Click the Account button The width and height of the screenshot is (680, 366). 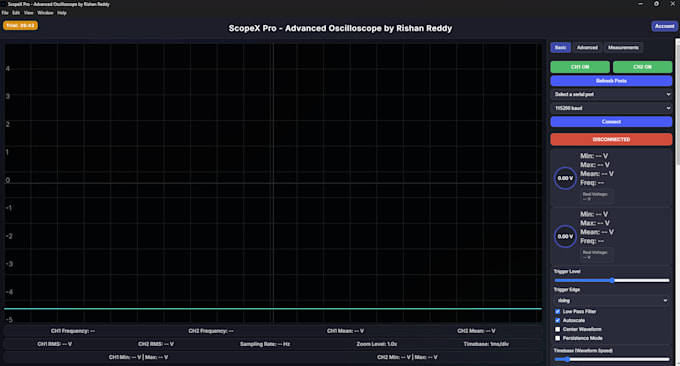pos(664,26)
